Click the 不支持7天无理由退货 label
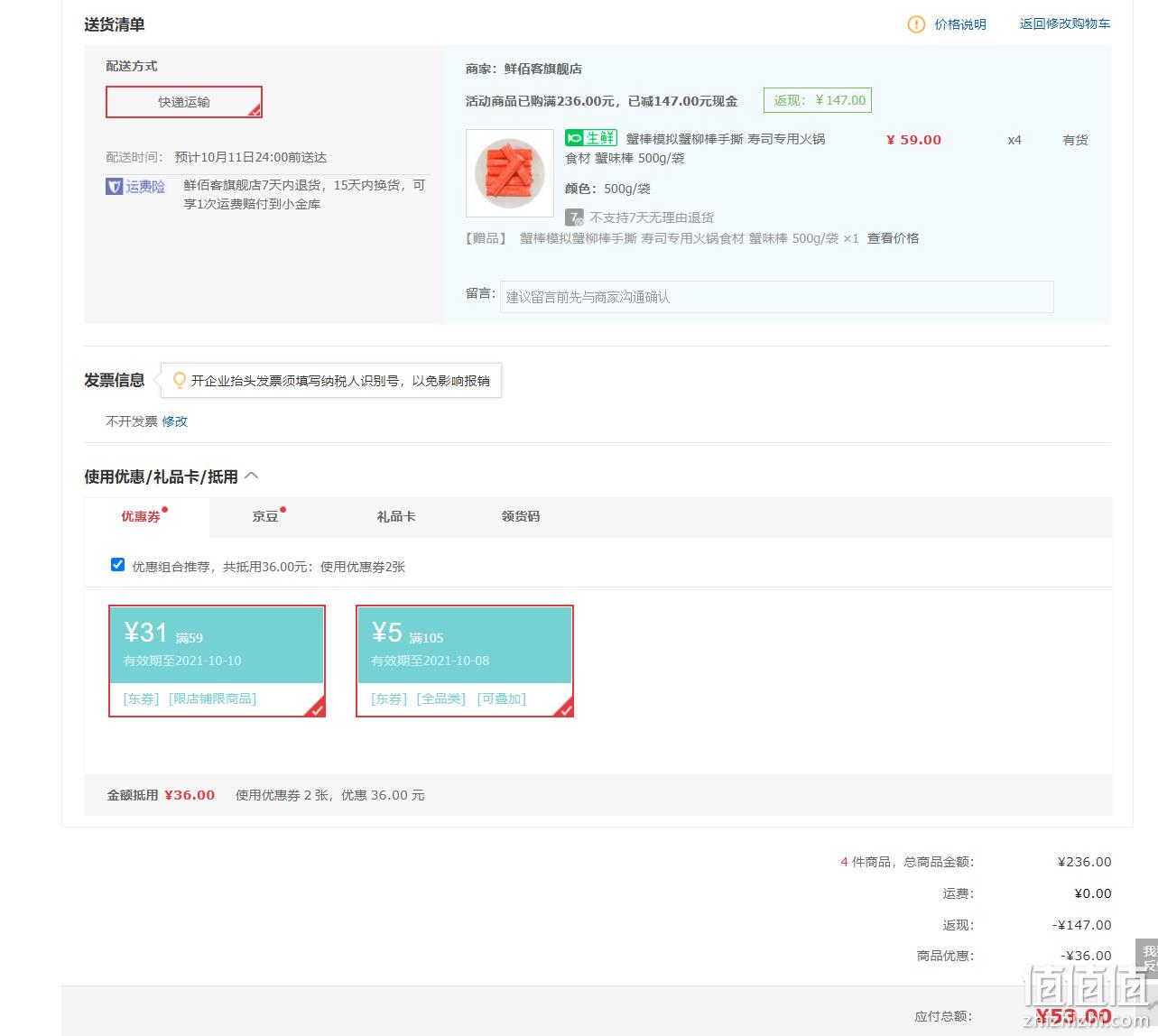The image size is (1158, 1036). click(652, 217)
